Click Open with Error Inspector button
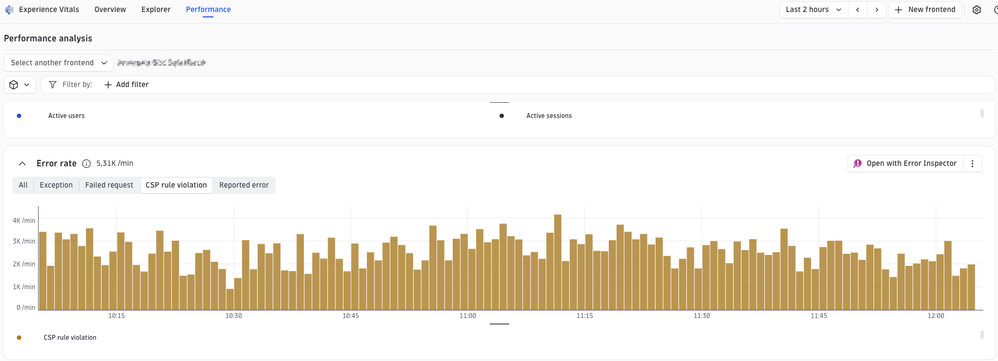 click(x=905, y=164)
